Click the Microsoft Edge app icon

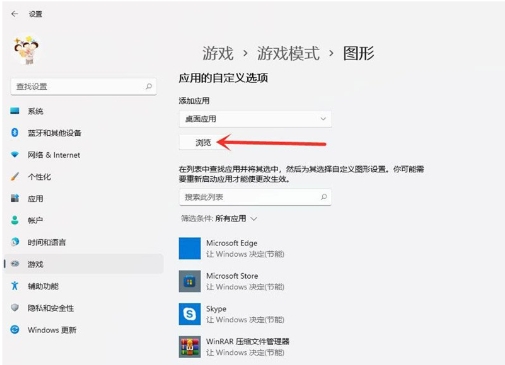[x=190, y=248]
